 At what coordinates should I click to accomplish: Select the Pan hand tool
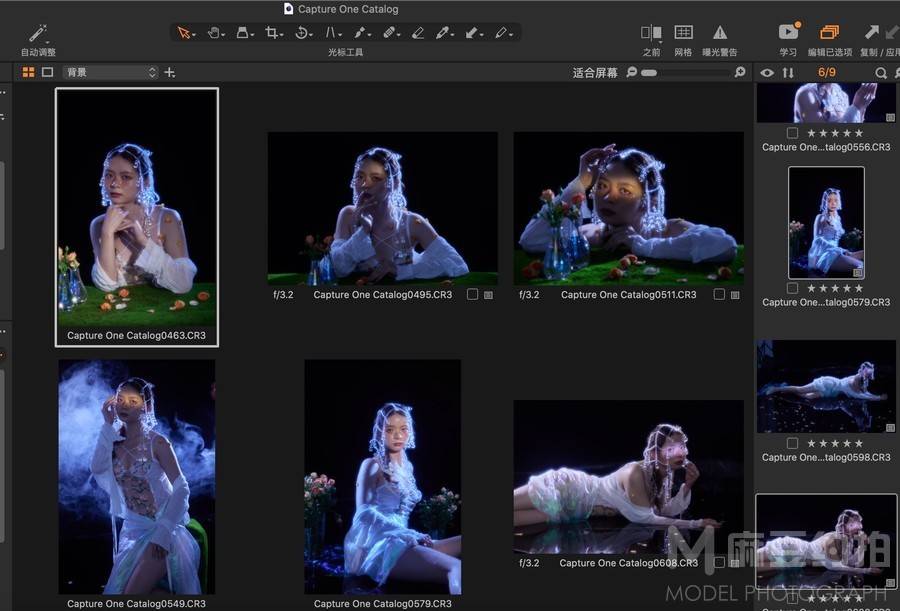click(x=213, y=33)
